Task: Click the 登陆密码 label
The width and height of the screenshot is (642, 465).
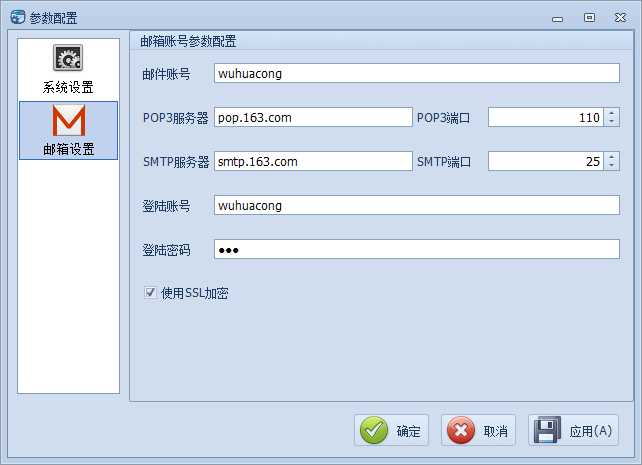Action: pyautogui.click(x=166, y=250)
